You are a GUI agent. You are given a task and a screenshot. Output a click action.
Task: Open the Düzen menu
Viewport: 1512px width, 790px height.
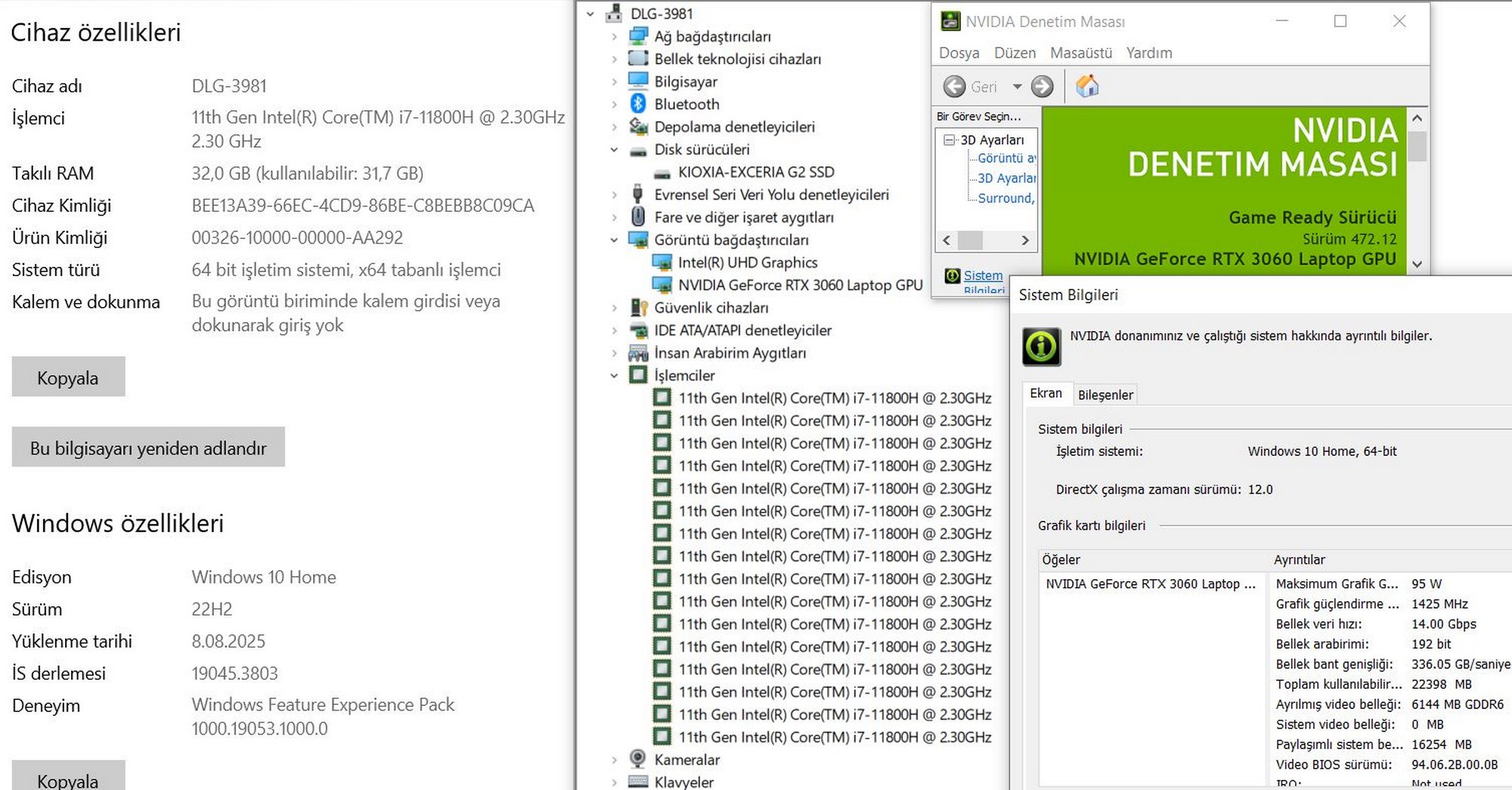pyautogui.click(x=1015, y=53)
